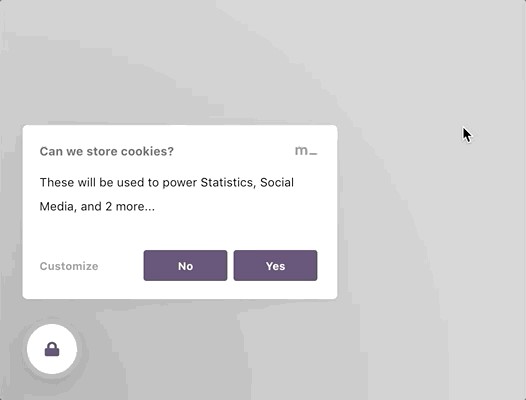Screen dimensions: 526x400
Task: Click the word 'cookies?' in the title
Action: pyautogui.click(x=147, y=151)
